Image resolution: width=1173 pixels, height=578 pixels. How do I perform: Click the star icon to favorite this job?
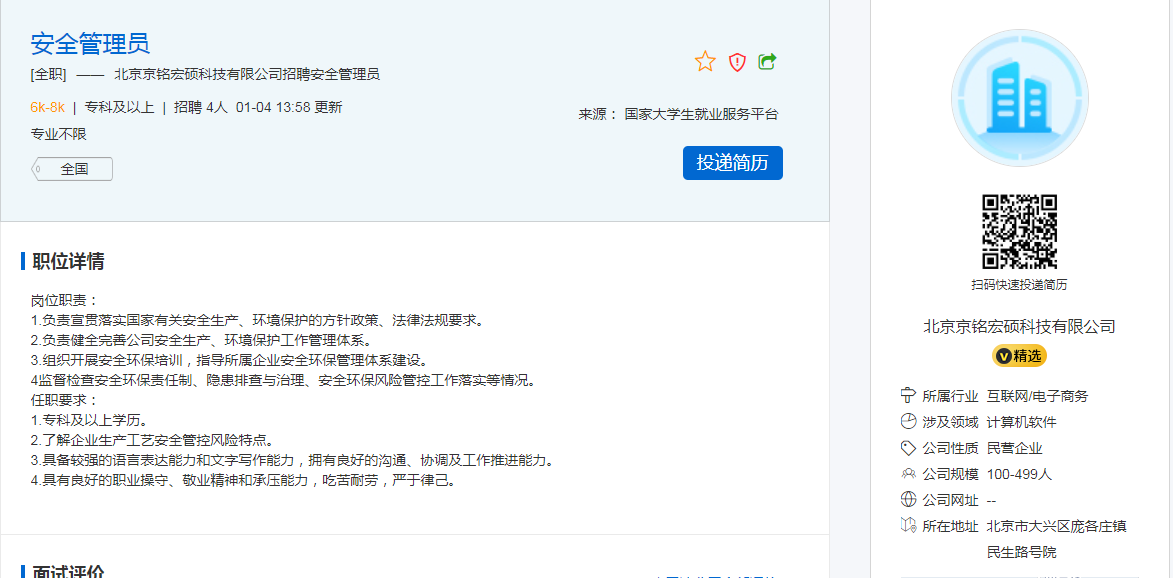click(705, 62)
